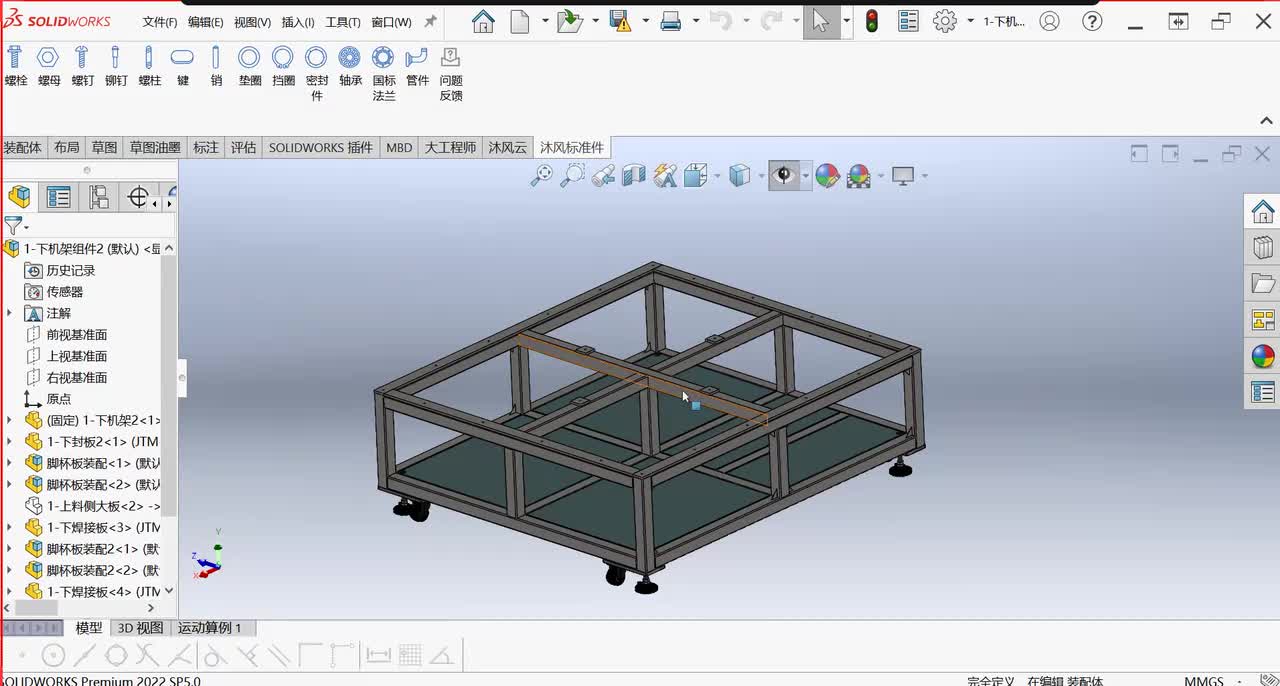Select the 轴承 bearing tool

350,67
